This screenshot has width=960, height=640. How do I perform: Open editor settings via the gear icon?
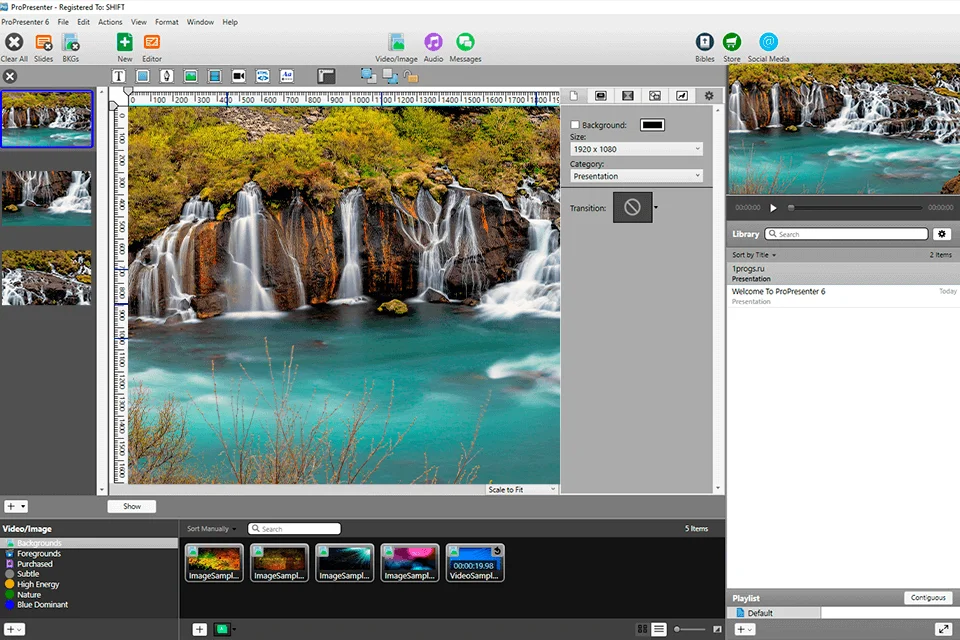709,95
